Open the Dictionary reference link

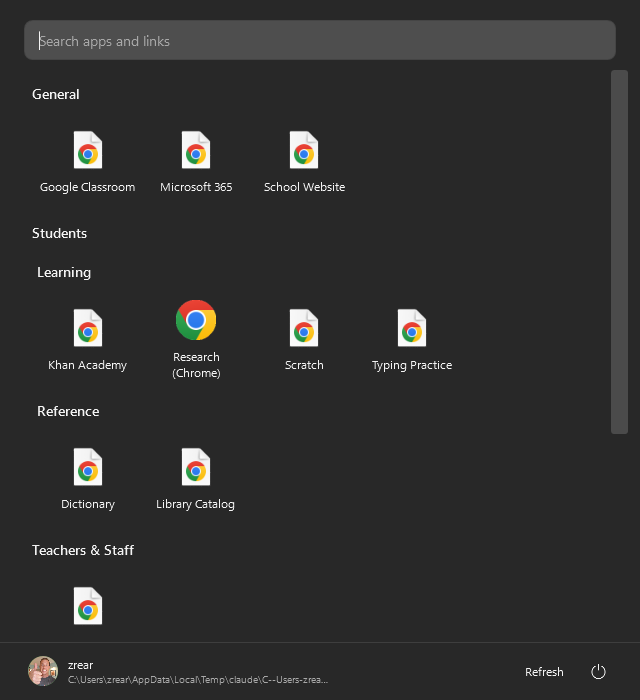coord(87,479)
